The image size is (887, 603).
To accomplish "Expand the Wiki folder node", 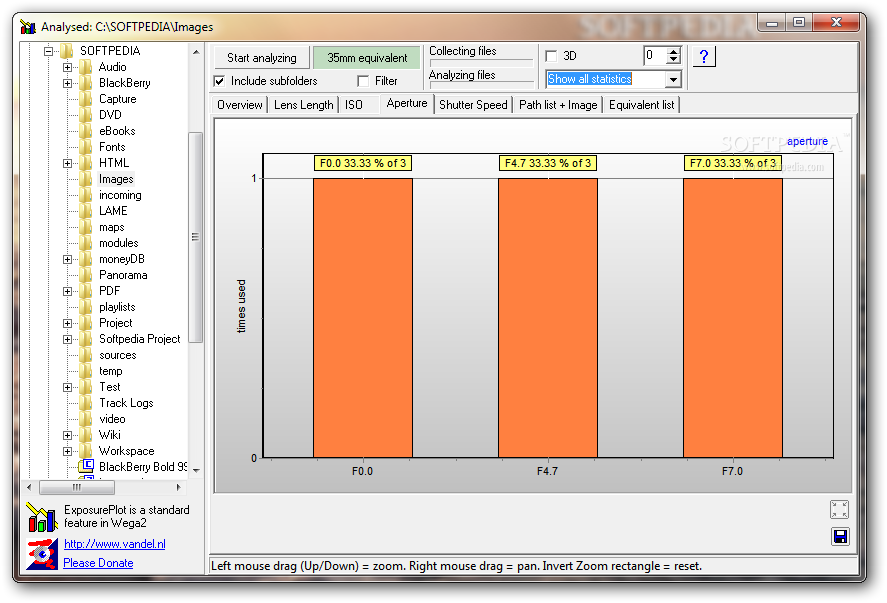I will point(67,436).
